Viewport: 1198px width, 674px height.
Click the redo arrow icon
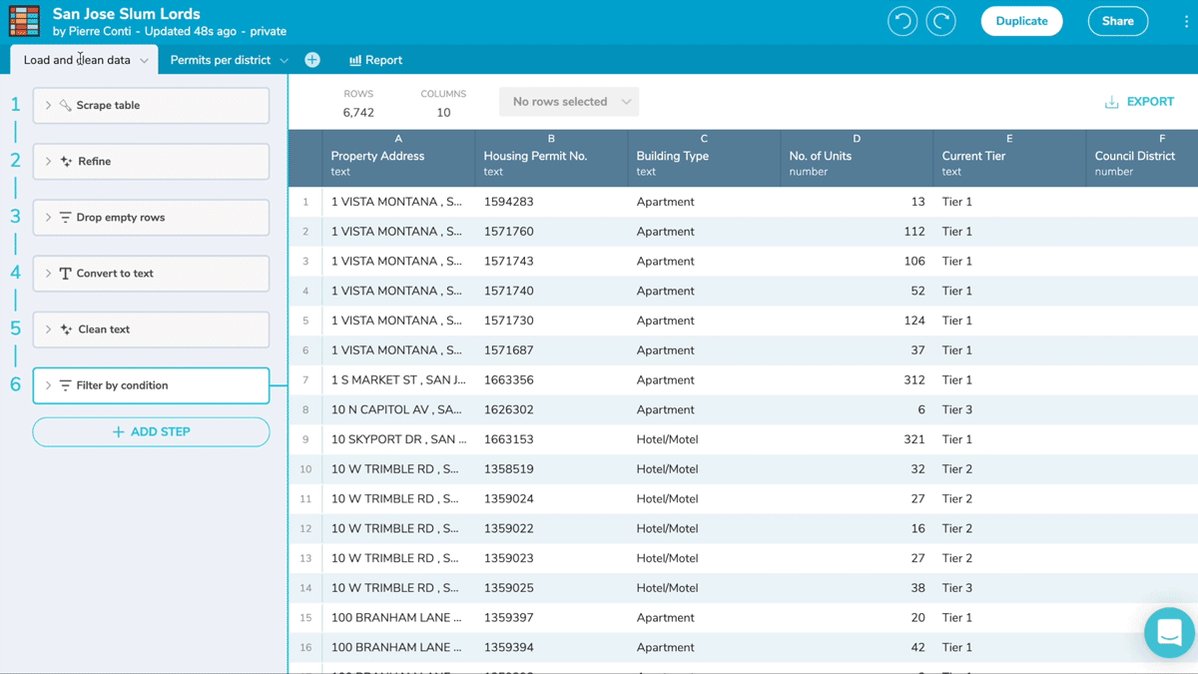point(941,21)
